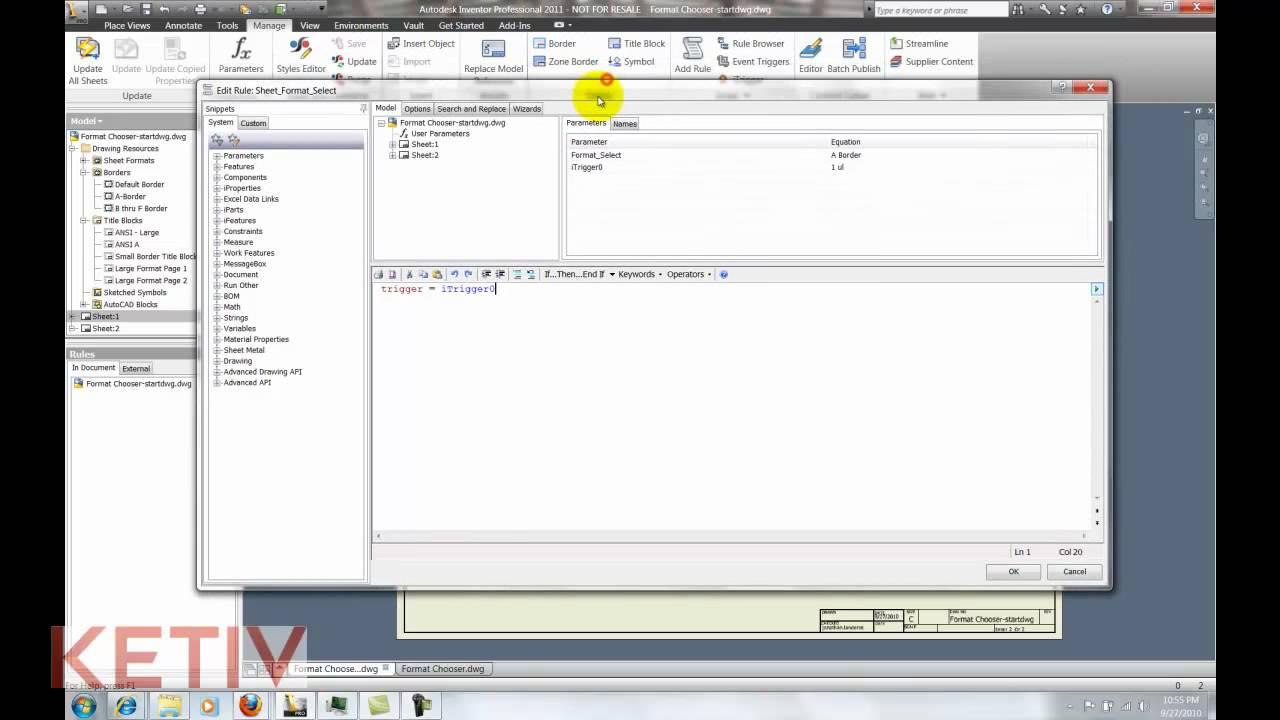Viewport: 1280px width, 720px height.
Task: Open Event Triggers in iLogic panel
Action: pos(753,62)
